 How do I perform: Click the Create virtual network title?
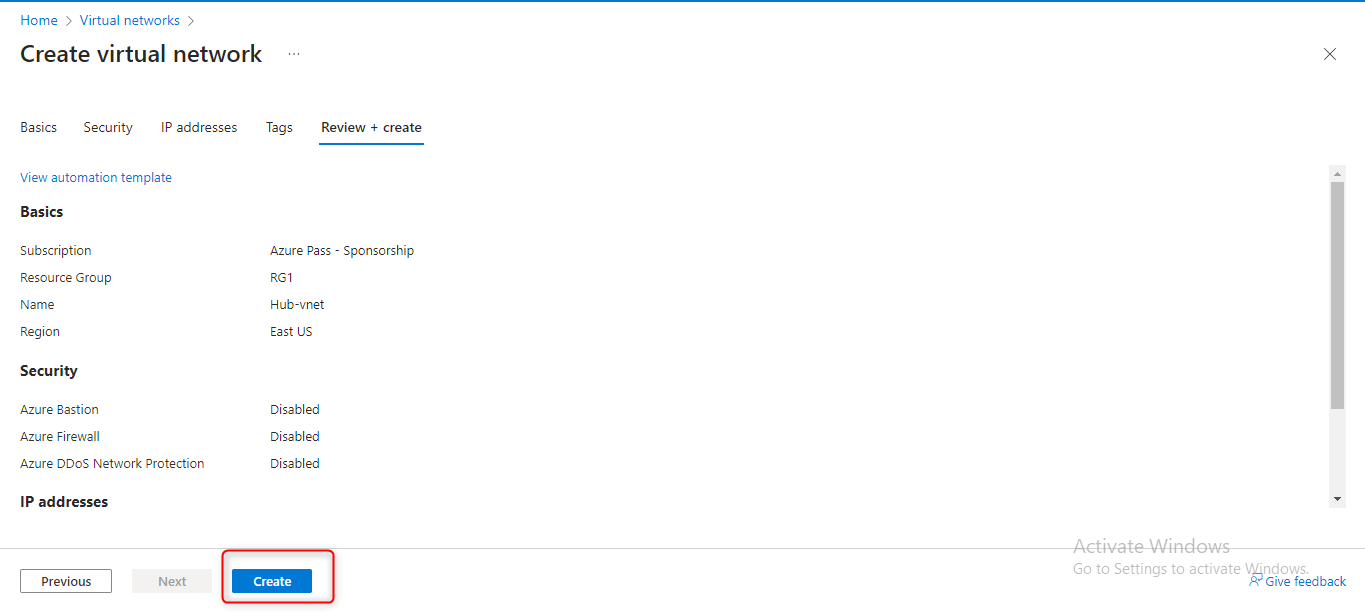[x=141, y=54]
